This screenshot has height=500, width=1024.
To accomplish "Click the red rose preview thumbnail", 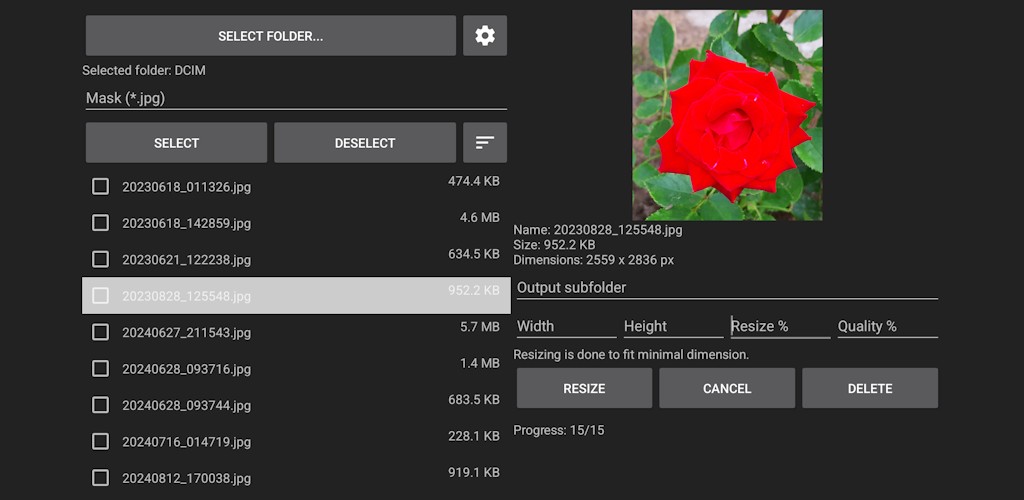I will [x=727, y=115].
